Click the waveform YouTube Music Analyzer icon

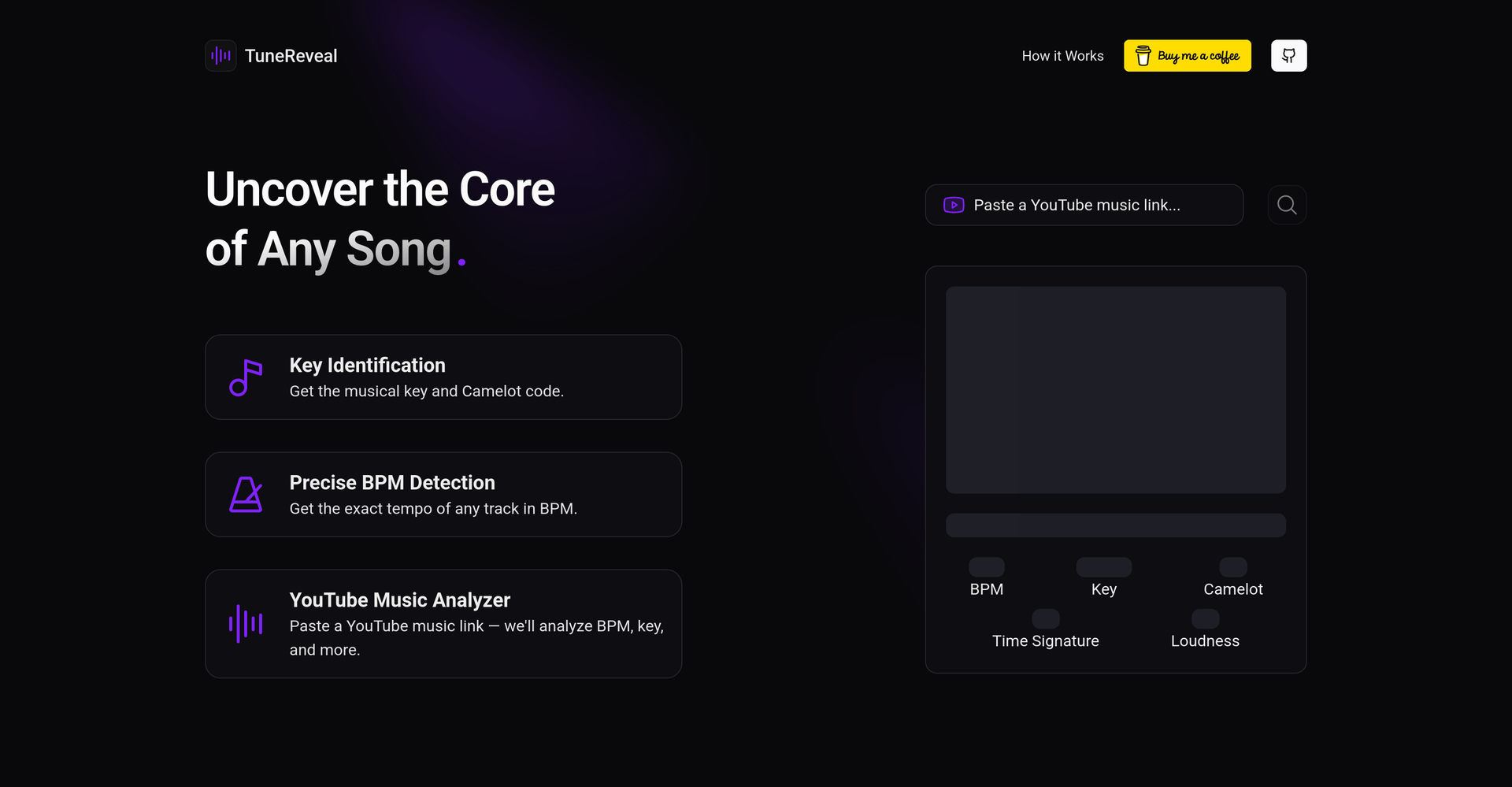pos(246,624)
